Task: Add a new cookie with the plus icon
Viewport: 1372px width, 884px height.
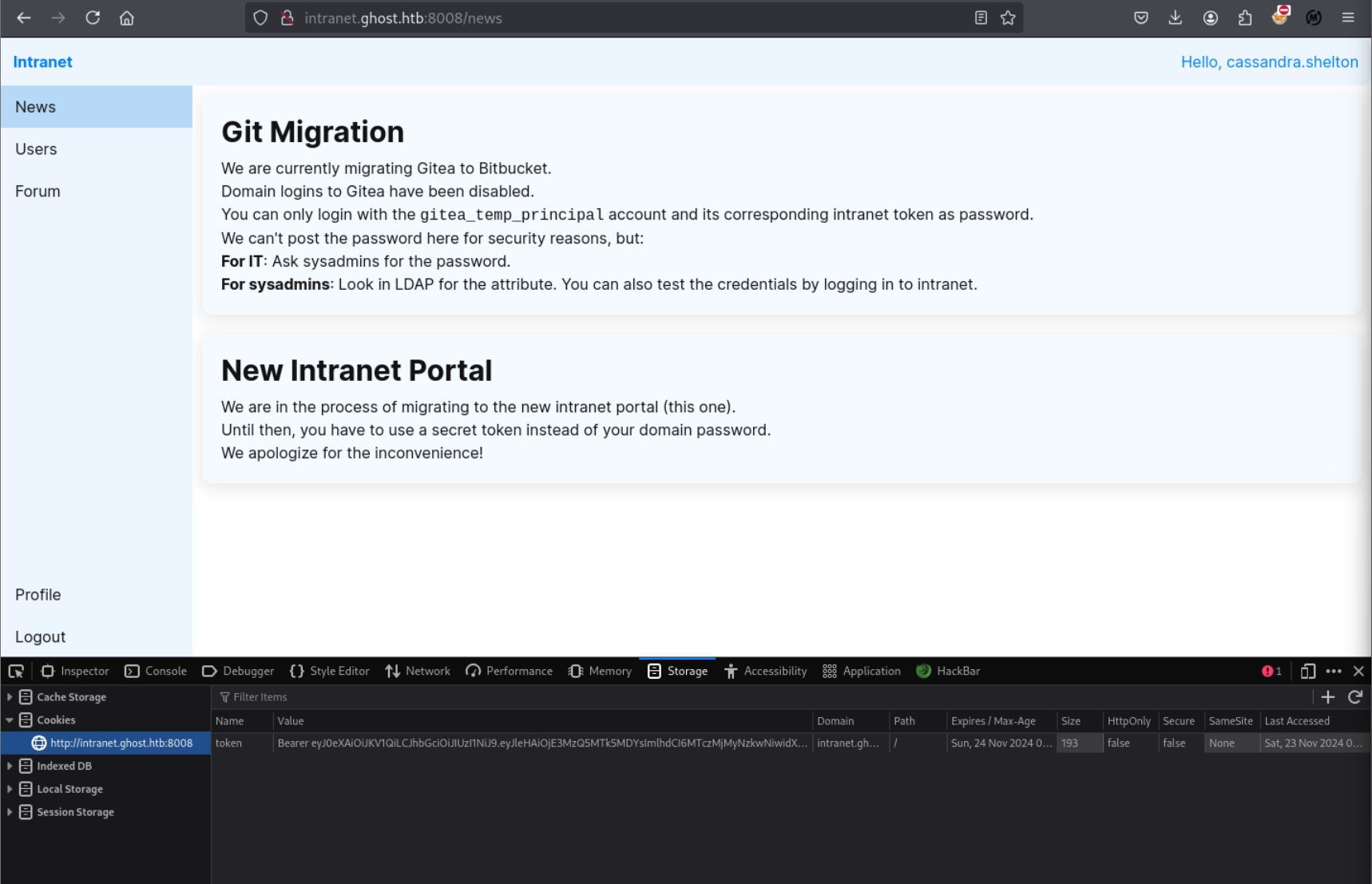Action: [x=1327, y=697]
